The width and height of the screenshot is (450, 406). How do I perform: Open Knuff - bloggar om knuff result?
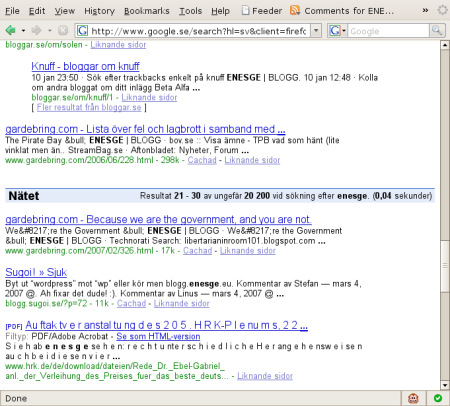[85, 66]
